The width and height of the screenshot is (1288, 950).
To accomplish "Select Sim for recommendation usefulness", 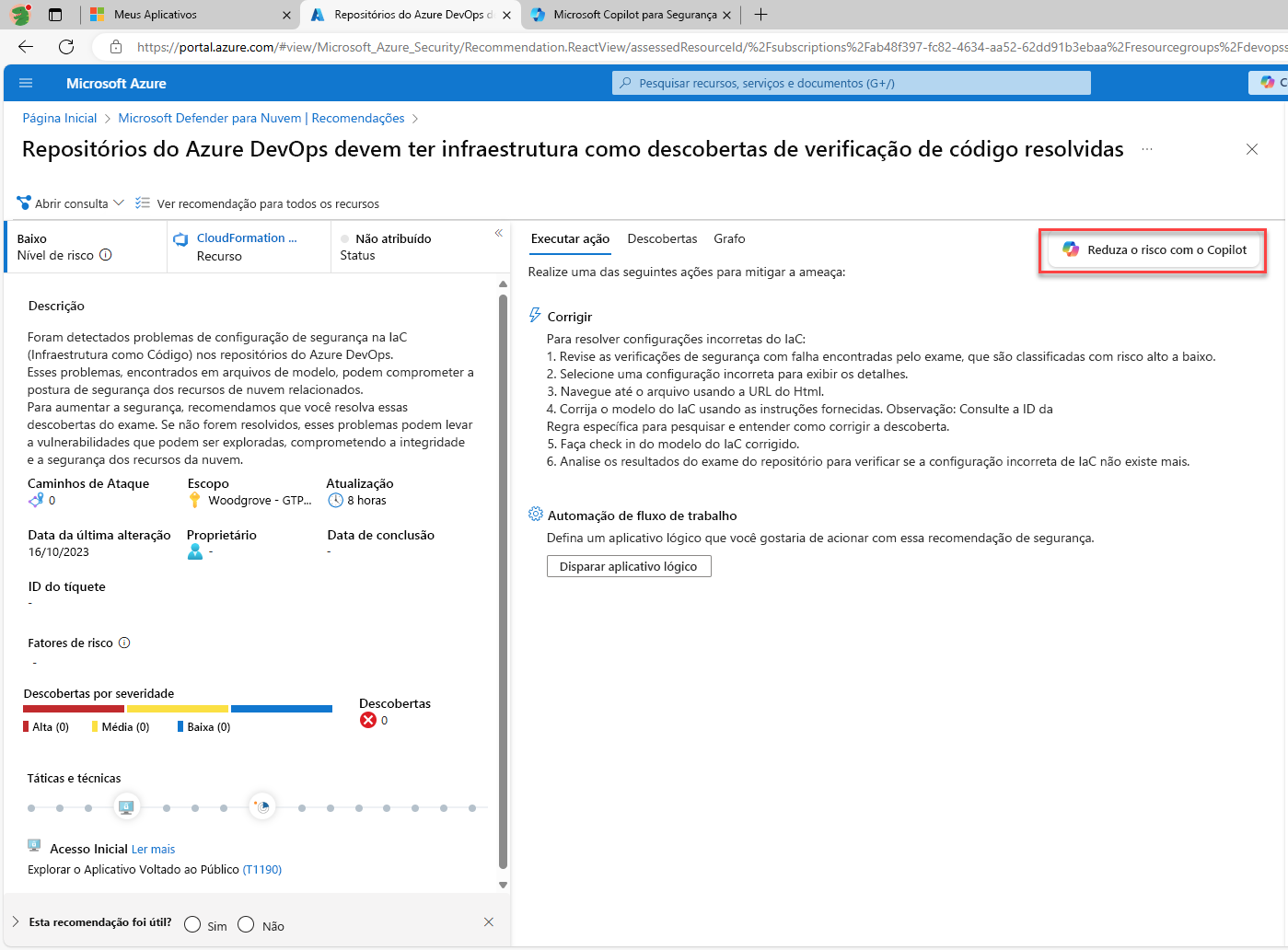I will [x=192, y=924].
